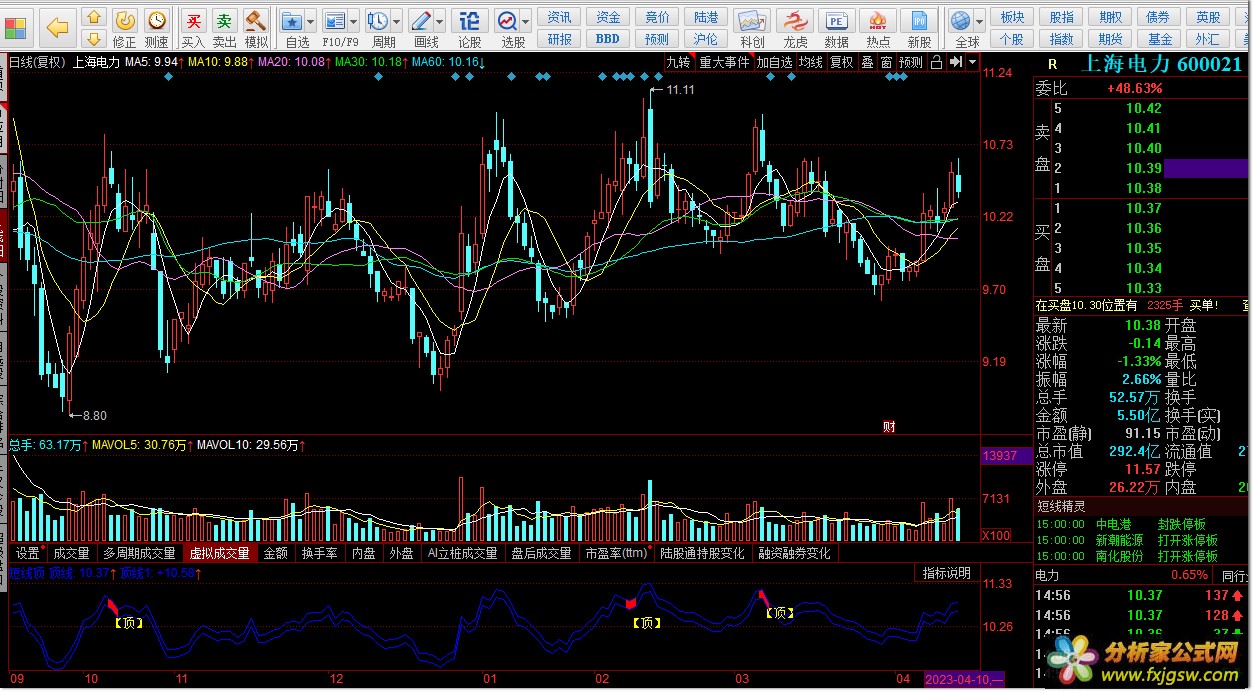Click the yellow back arrow icon
This screenshot has width=1255, height=692.
(x=57, y=27)
